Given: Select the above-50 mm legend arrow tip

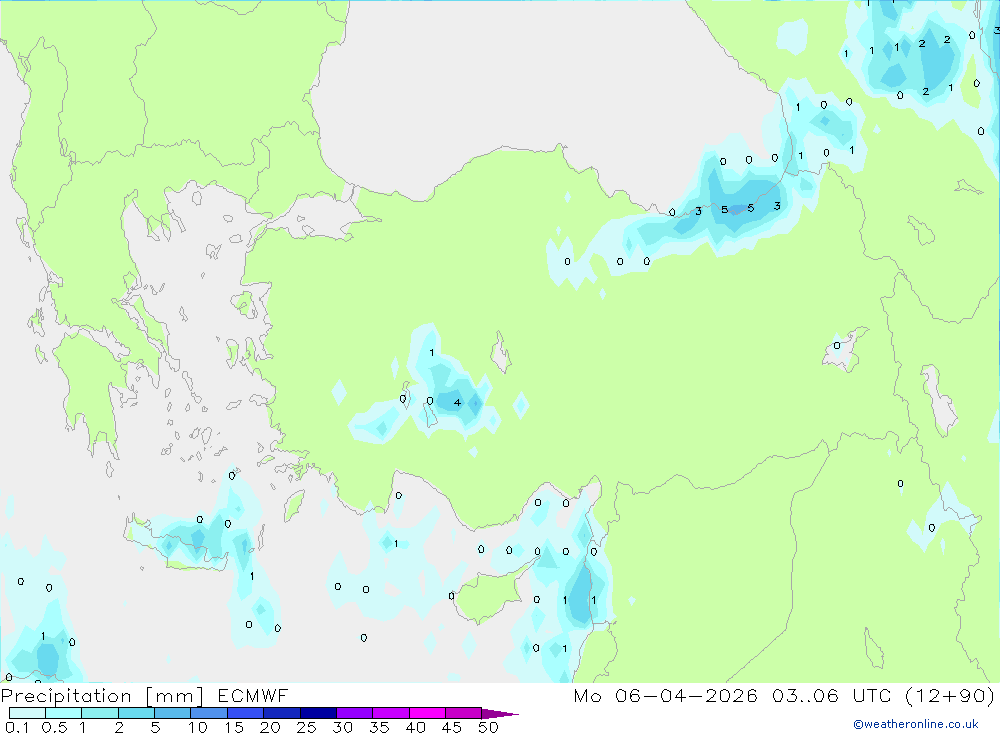Looking at the screenshot, I should tap(500, 713).
